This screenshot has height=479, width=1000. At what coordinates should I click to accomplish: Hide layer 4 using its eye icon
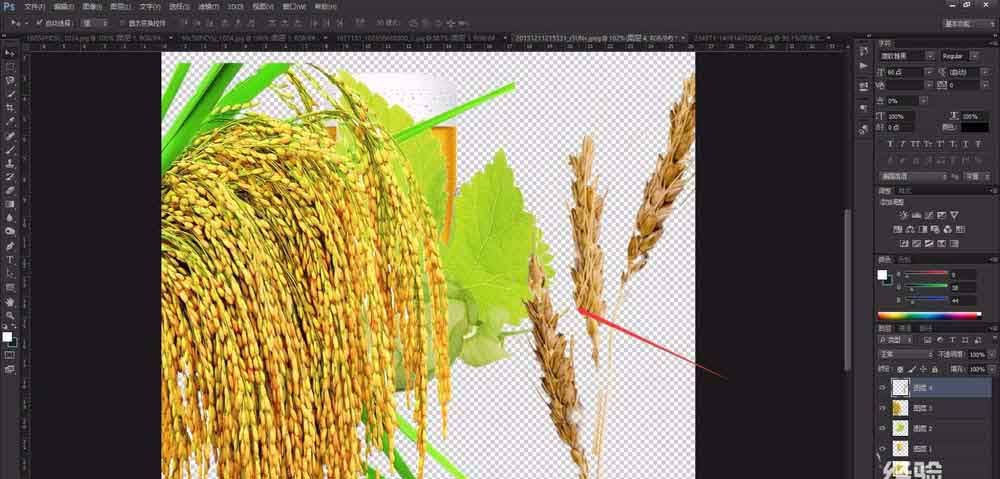883,388
